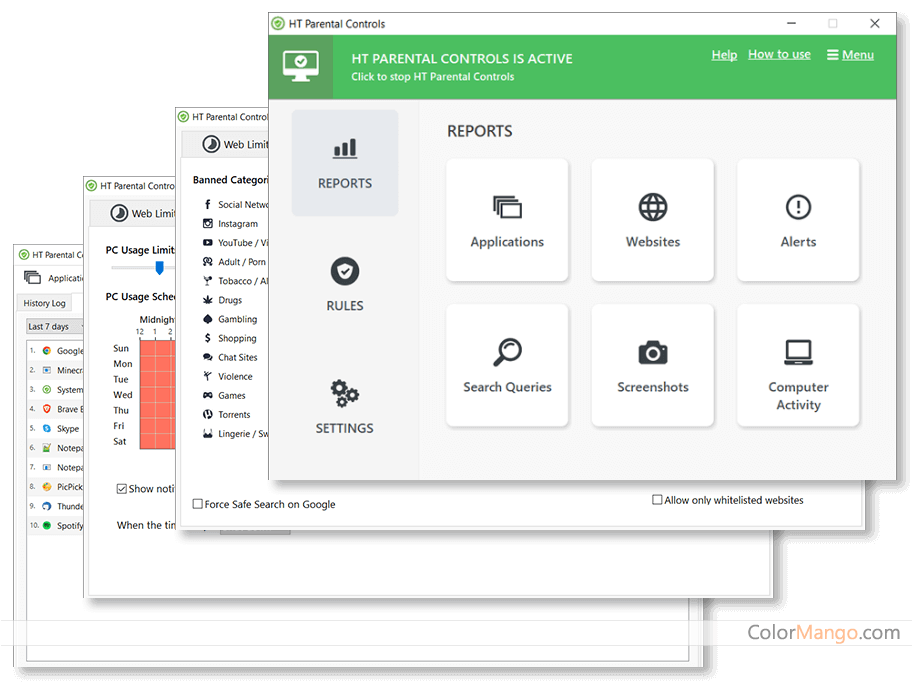Image resolution: width=912 pixels, height=692 pixels.
Task: Enable Allow only whitelisted websites
Action: [x=657, y=500]
